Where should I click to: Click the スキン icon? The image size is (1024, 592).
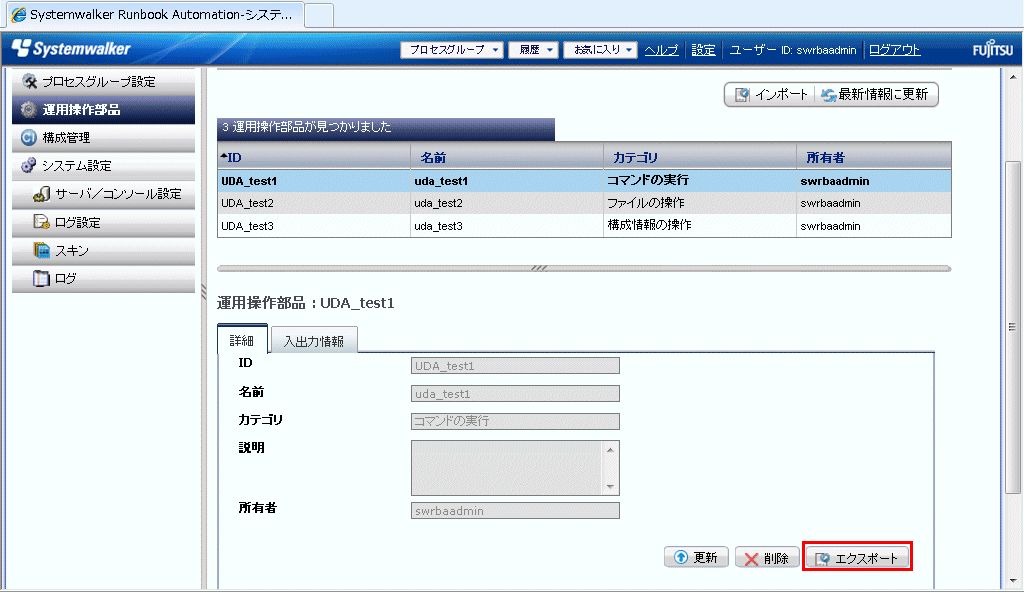click(x=41, y=250)
